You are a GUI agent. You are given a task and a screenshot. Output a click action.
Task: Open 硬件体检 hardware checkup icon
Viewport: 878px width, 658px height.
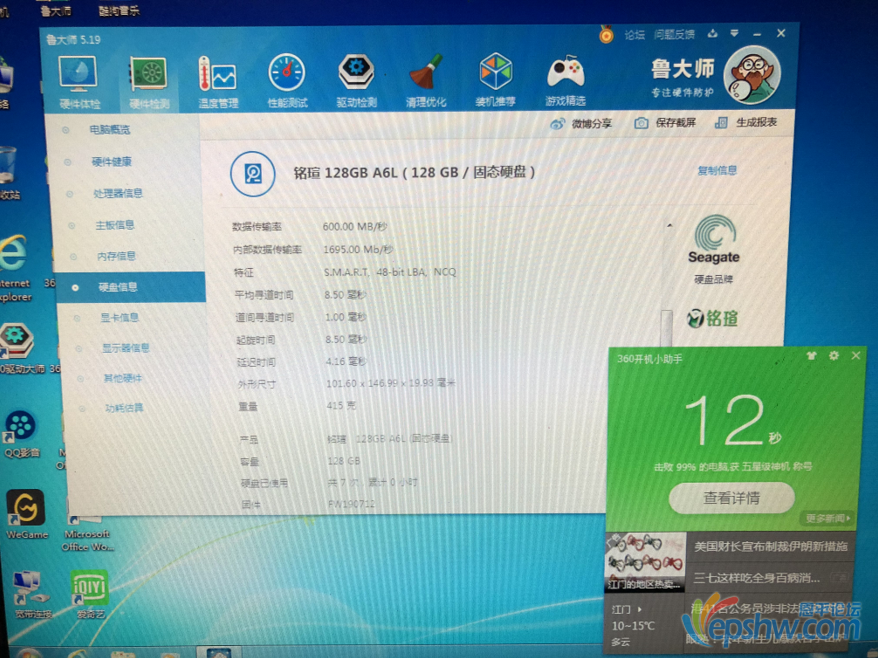click(78, 82)
